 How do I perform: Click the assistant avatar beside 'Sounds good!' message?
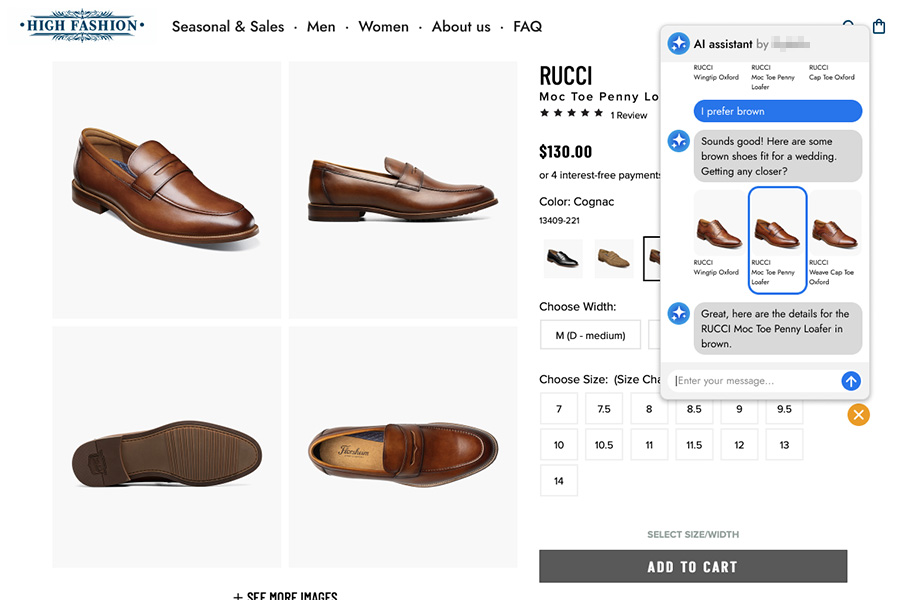click(x=678, y=141)
